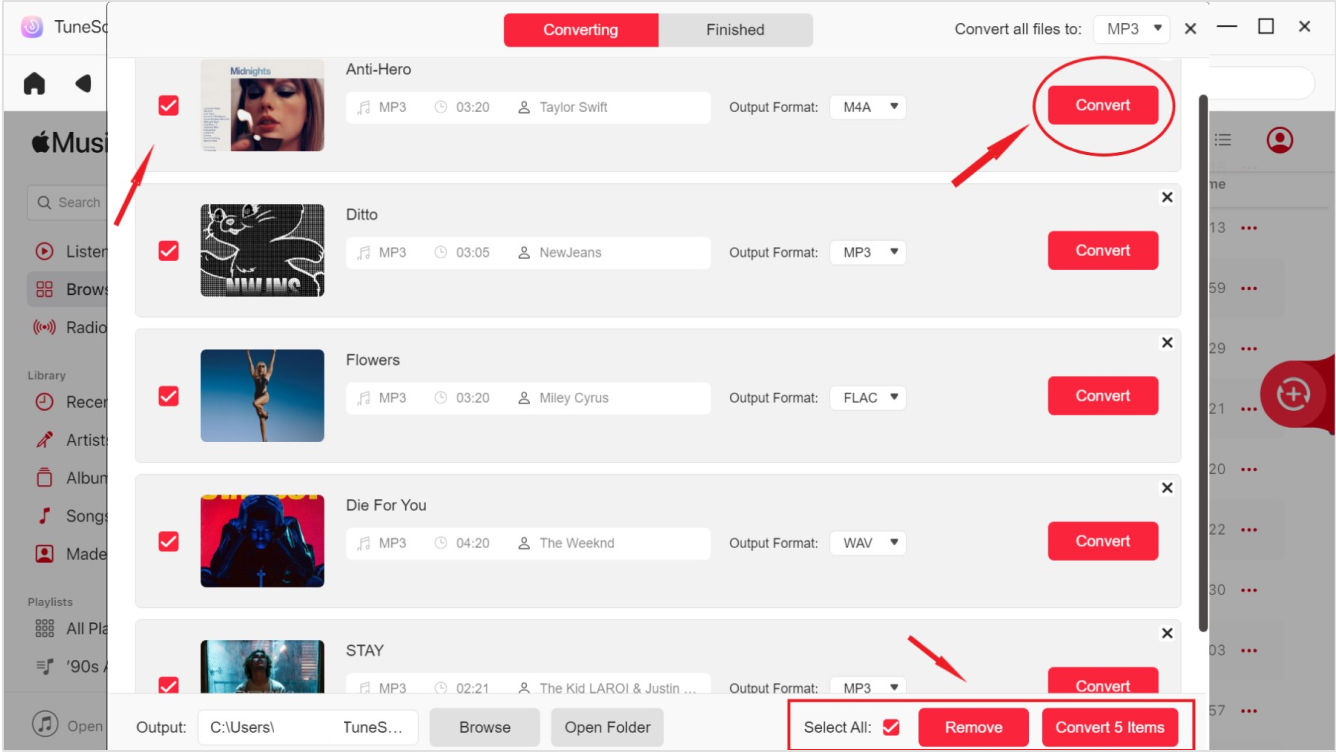Viewport: 1336px width, 752px height.
Task: Click the vertical scrollbar of the list
Action: [1203, 362]
